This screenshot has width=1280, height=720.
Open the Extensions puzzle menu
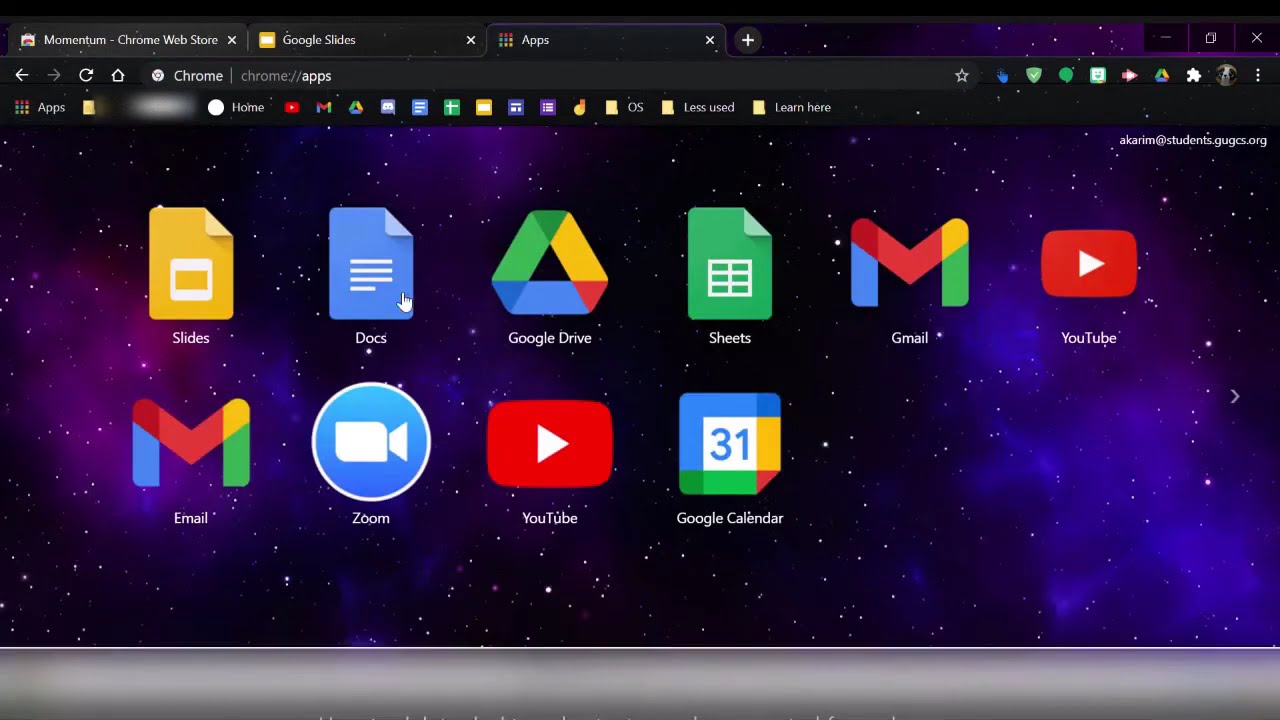point(1194,76)
